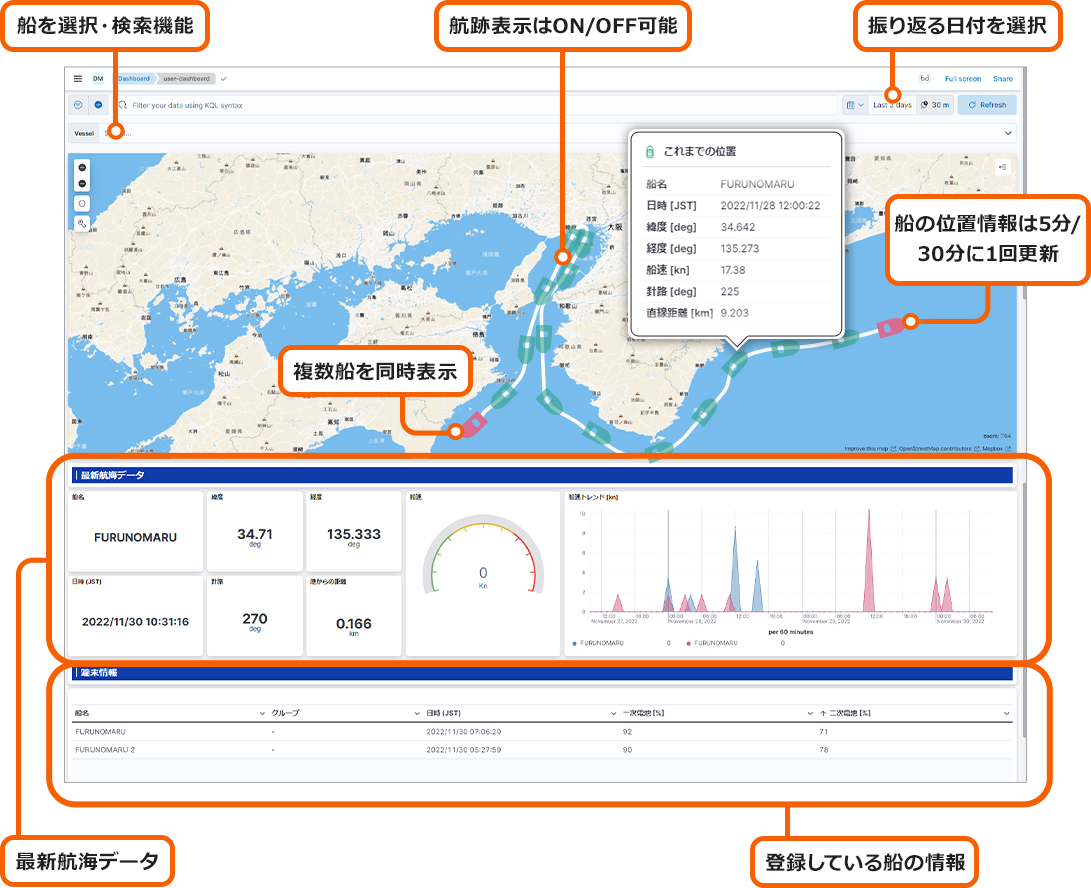
Task: Open the calendar date quick menu
Action: tap(853, 104)
